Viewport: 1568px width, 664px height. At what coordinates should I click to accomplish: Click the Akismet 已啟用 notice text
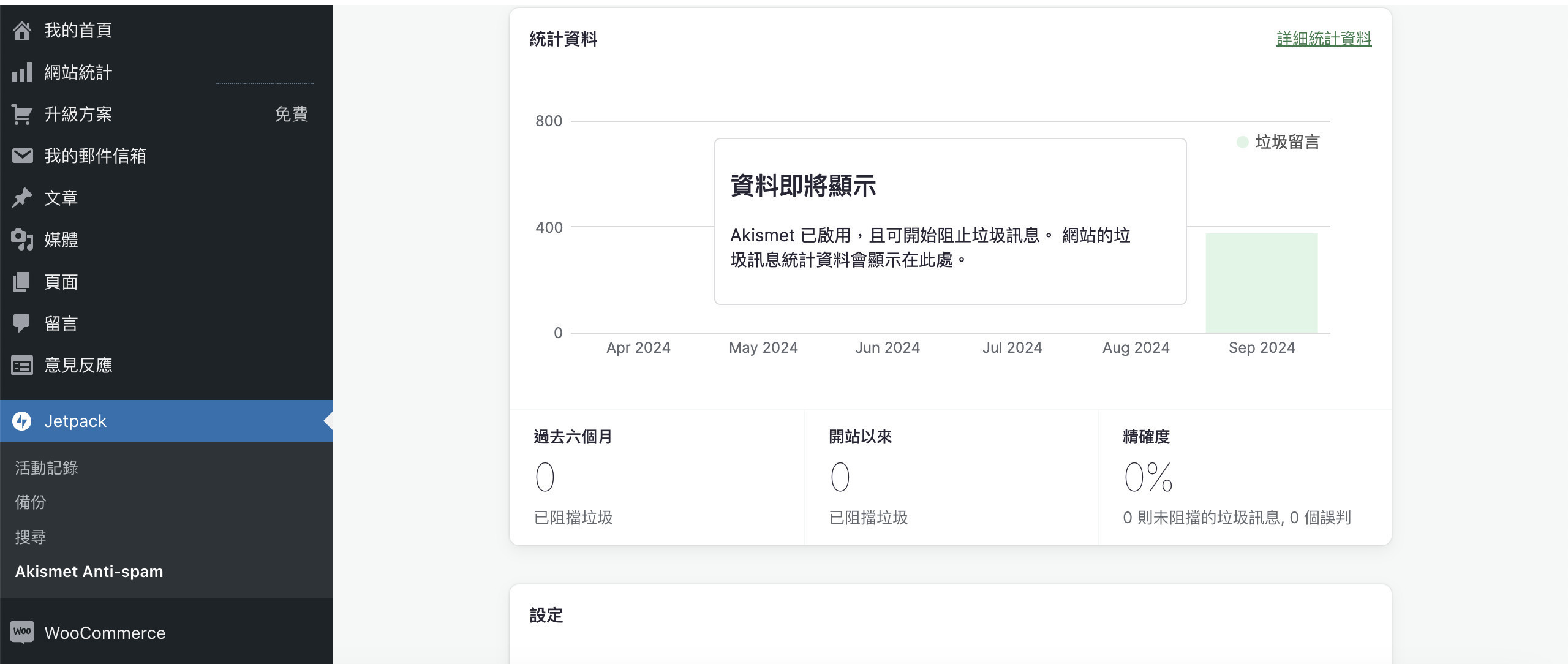[930, 247]
